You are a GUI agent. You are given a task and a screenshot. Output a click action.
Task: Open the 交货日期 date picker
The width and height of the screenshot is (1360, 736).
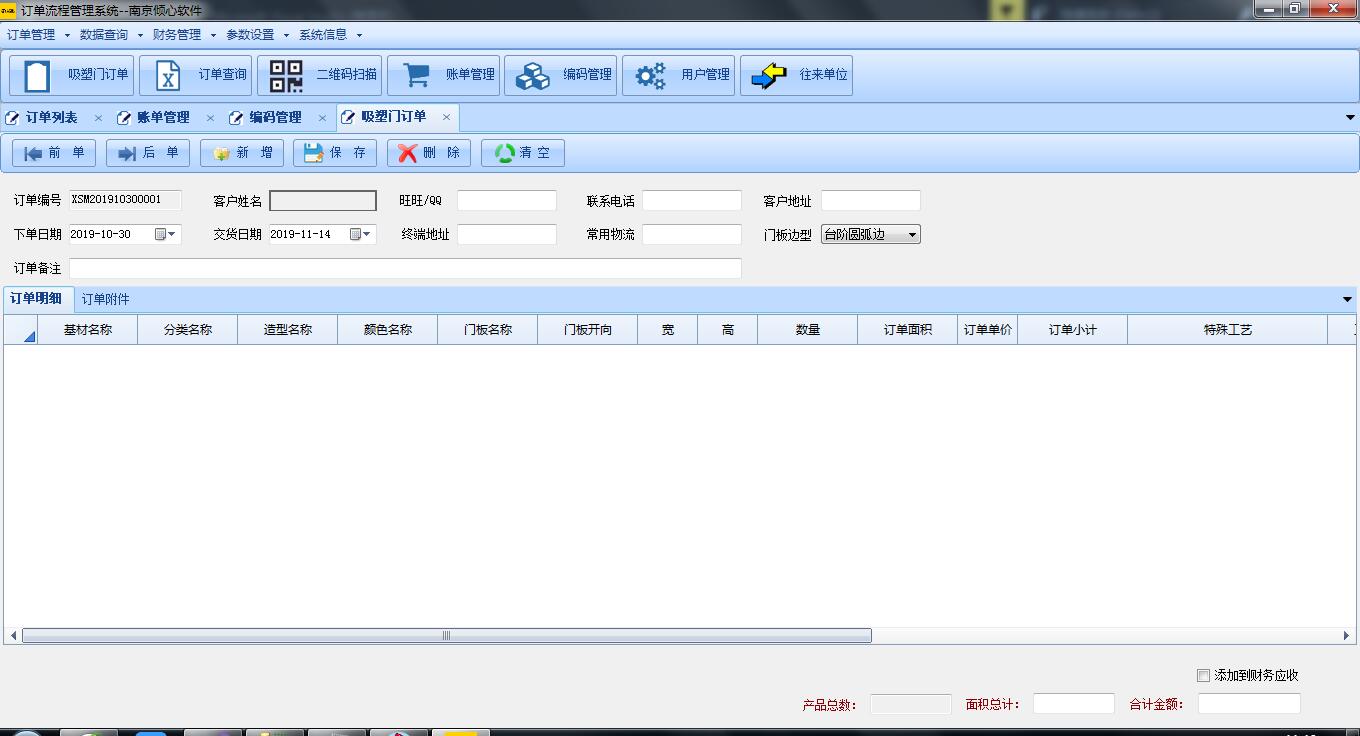pos(366,235)
